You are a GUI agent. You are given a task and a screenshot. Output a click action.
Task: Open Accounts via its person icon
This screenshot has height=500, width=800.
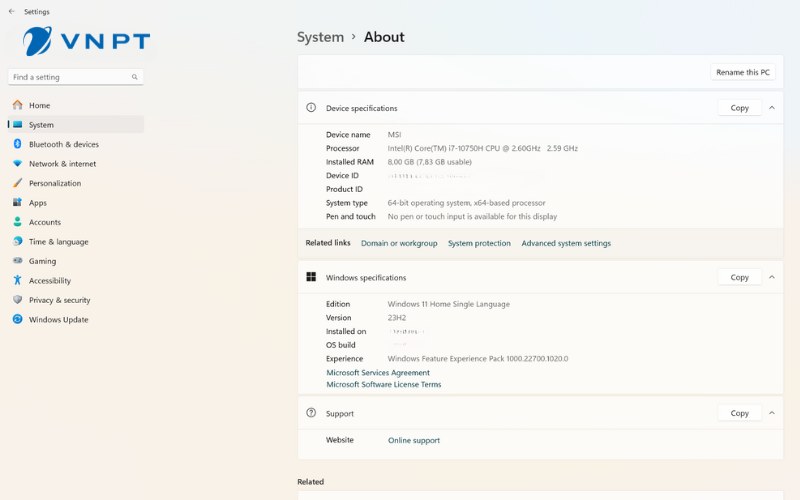tap(17, 222)
